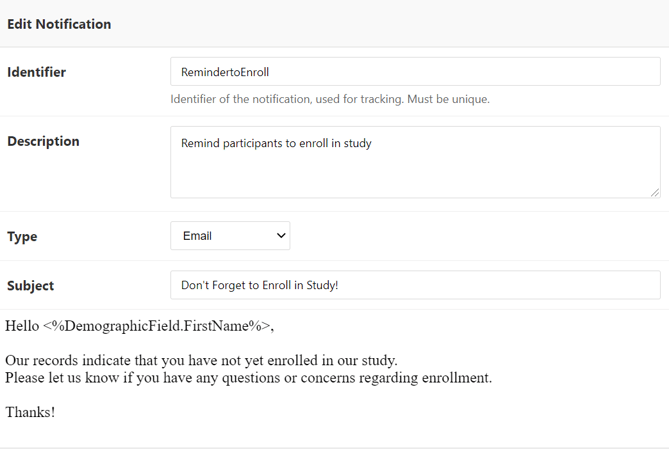669x449 pixels.
Task: Click the Edit Notification header
Action: (x=59, y=24)
